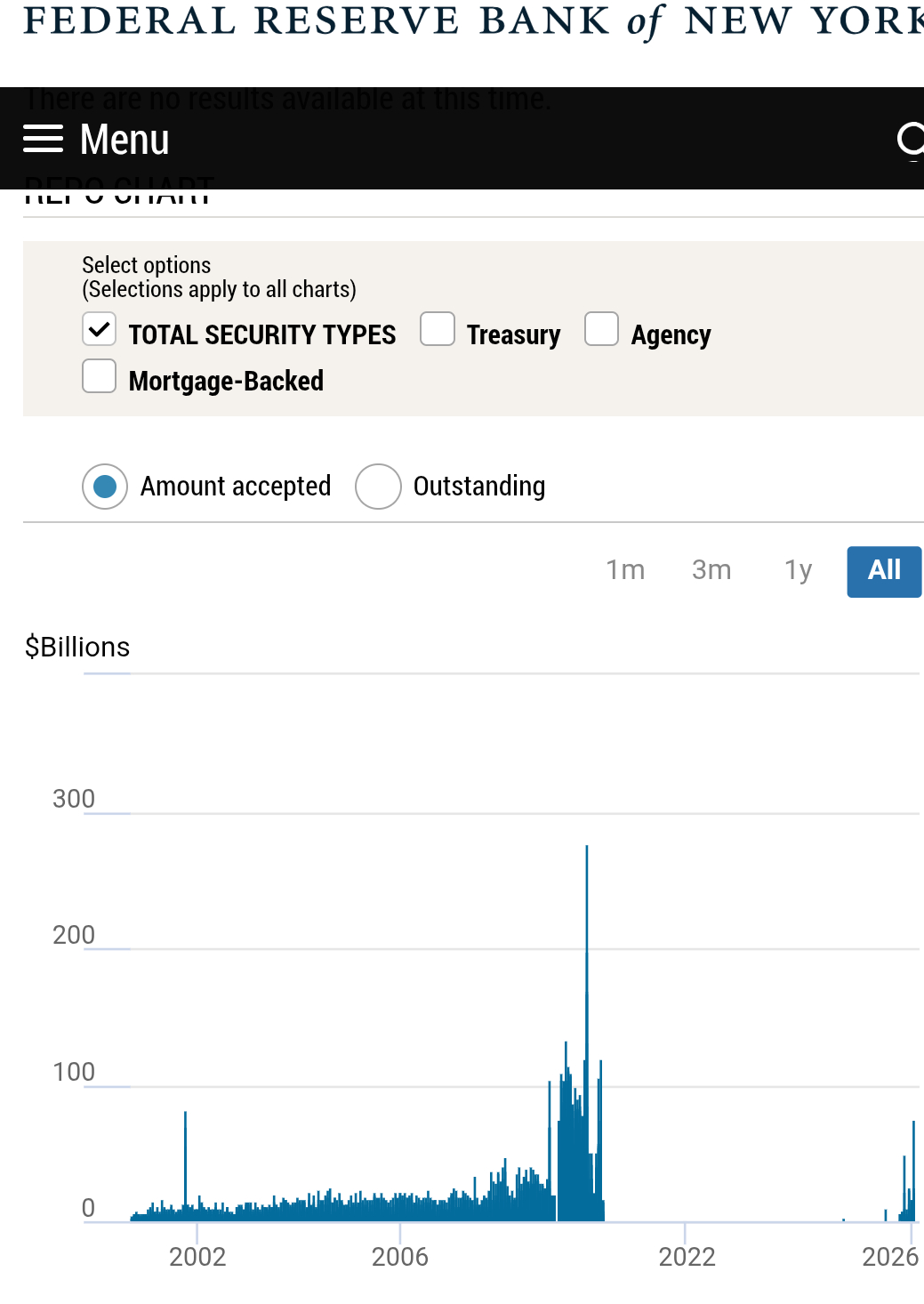Screen dimensions: 924x1304
Task: Choose the Outstanding radio option
Action: click(378, 487)
